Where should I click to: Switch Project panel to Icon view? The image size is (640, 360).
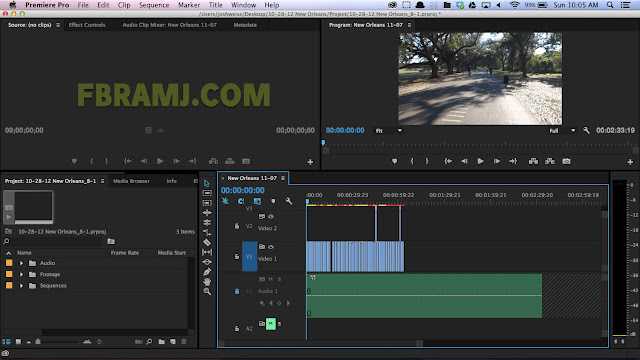(x=18, y=341)
